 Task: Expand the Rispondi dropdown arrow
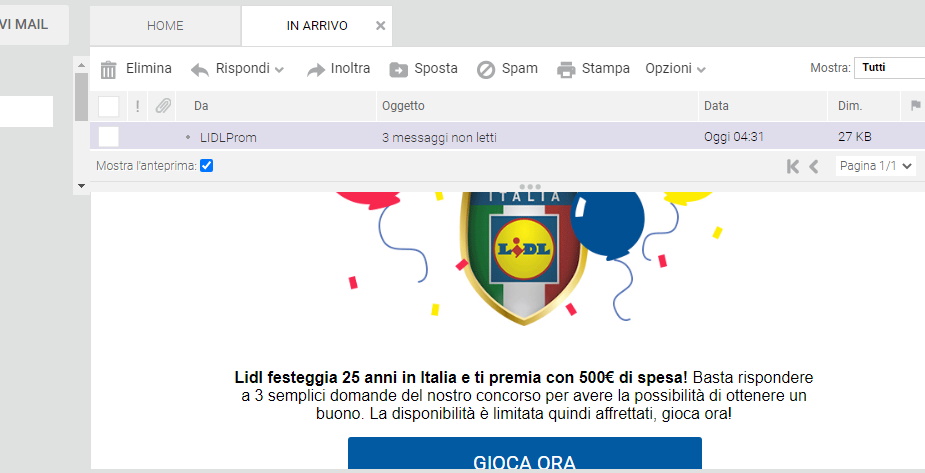(x=280, y=70)
